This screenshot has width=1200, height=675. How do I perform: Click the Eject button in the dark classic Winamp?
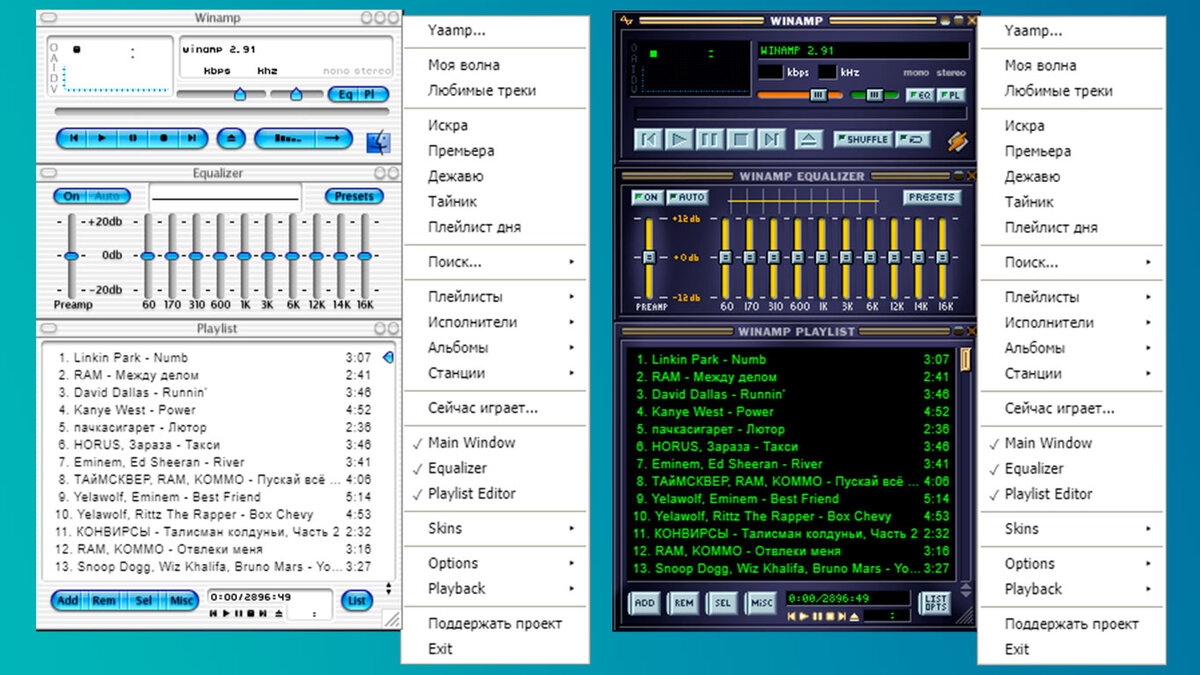pyautogui.click(x=811, y=139)
